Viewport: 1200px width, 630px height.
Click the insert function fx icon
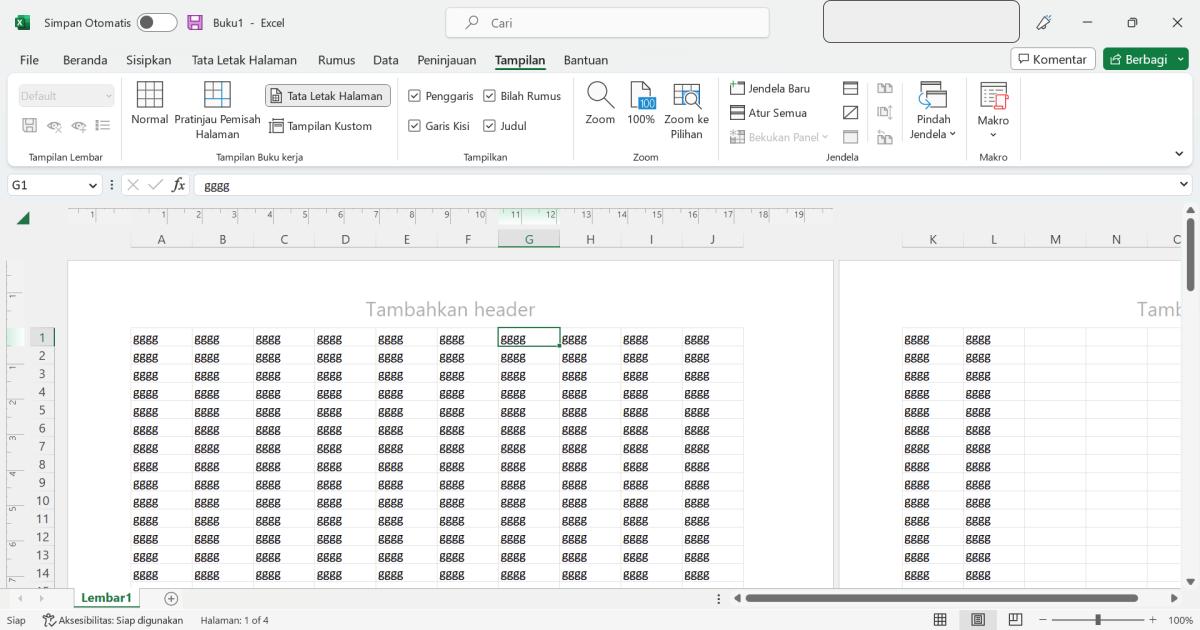[178, 185]
